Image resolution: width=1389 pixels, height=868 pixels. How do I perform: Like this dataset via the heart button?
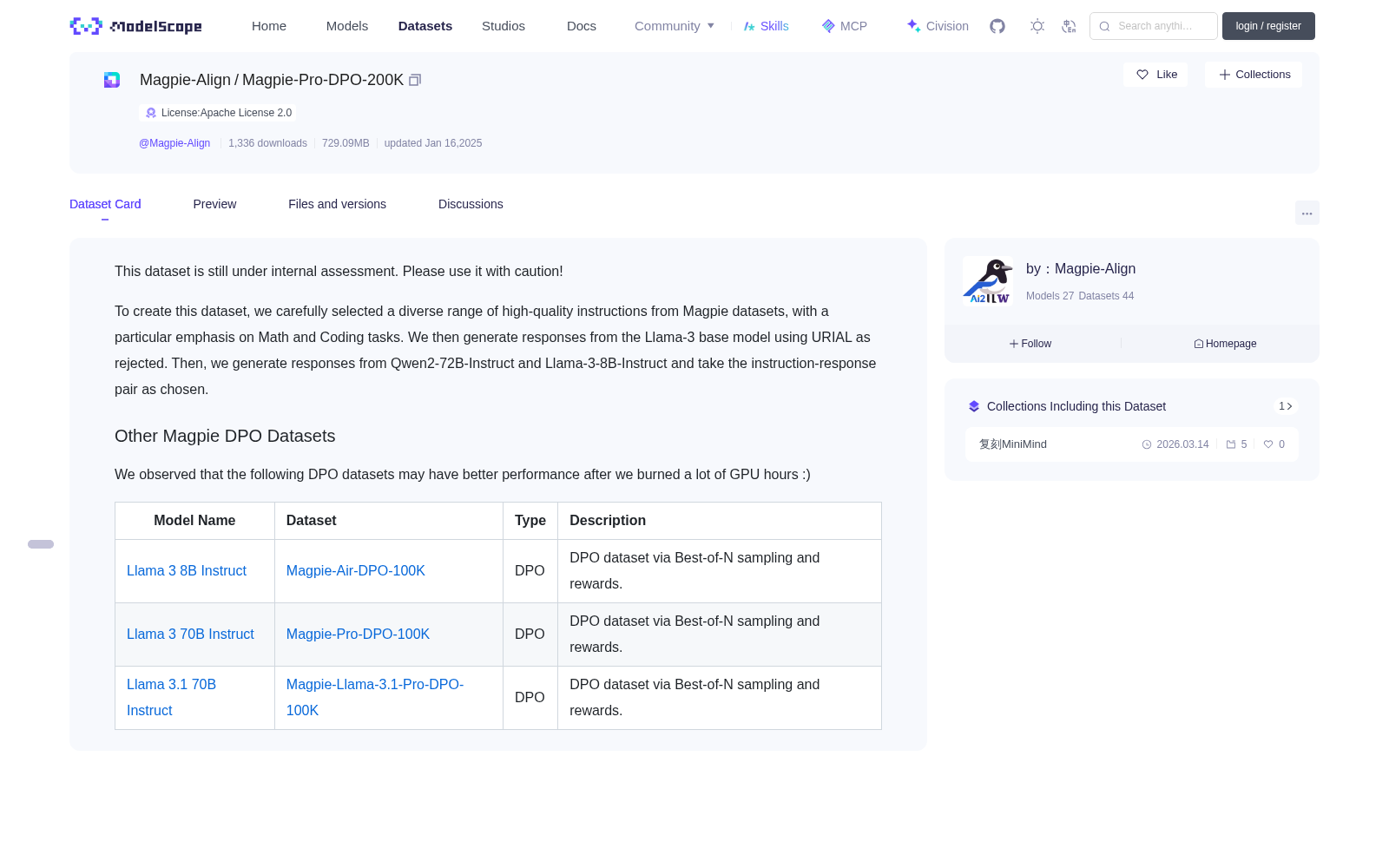pyautogui.click(x=1156, y=75)
